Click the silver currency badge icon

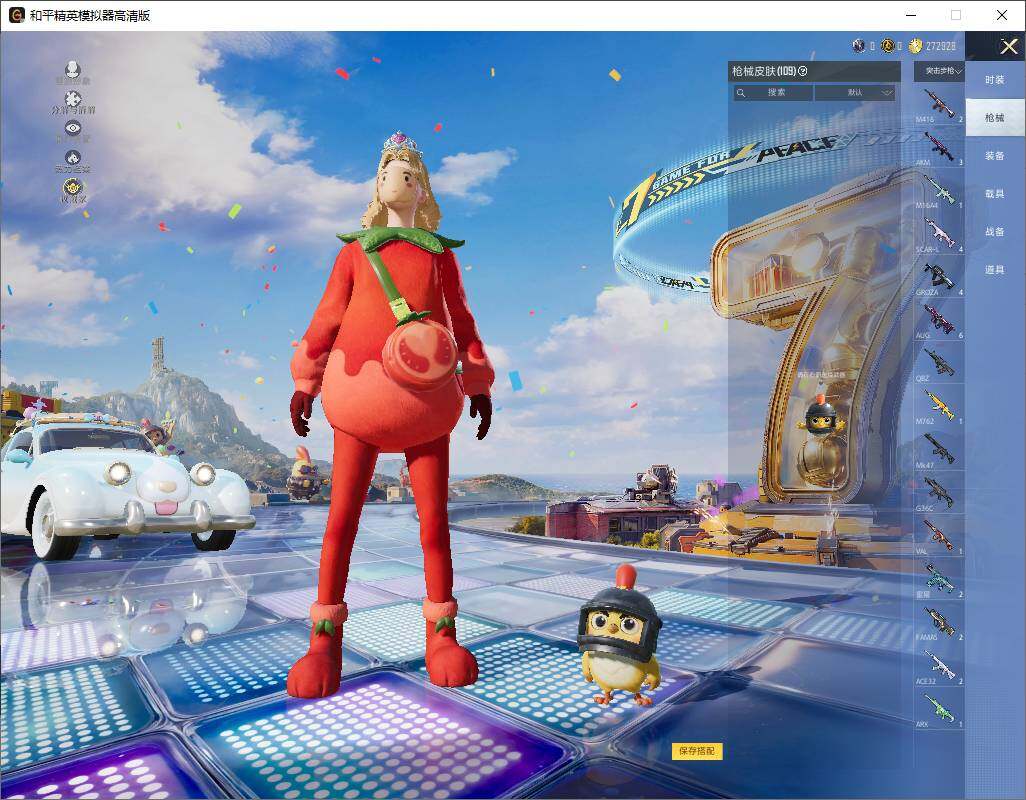[858, 46]
